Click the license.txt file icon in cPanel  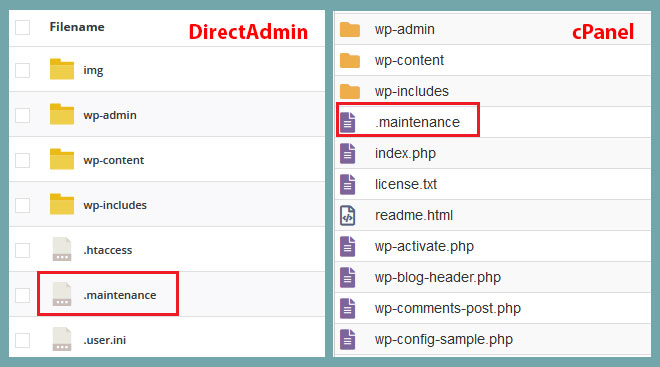(x=347, y=184)
